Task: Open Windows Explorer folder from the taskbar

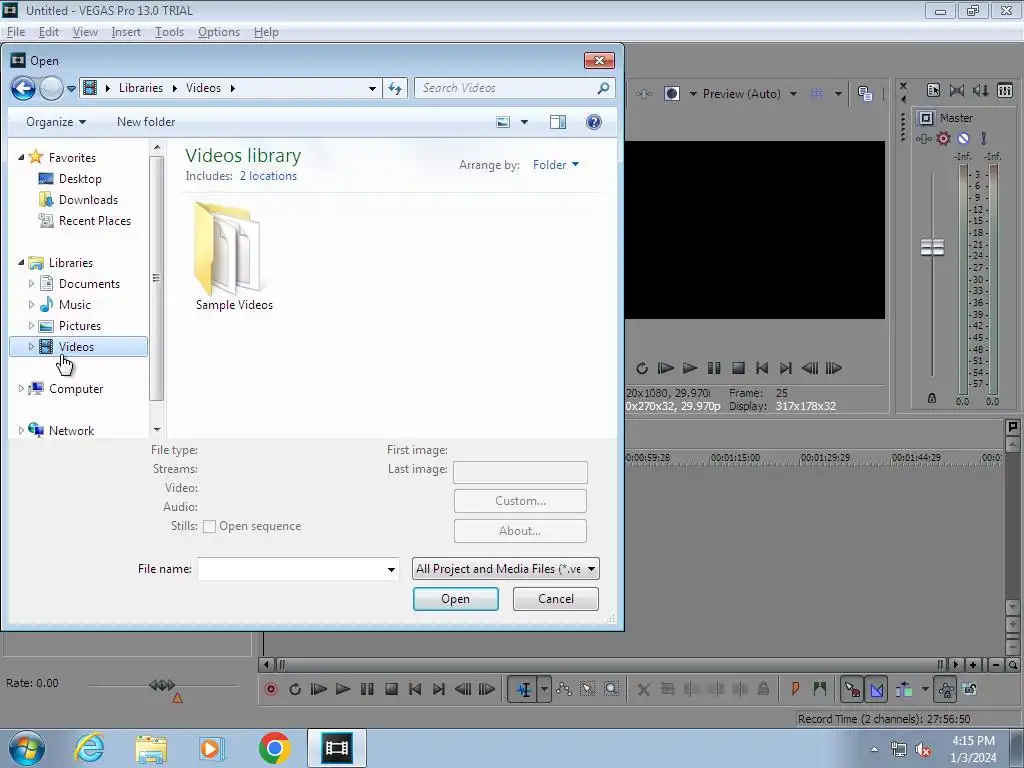Action: 151,748
